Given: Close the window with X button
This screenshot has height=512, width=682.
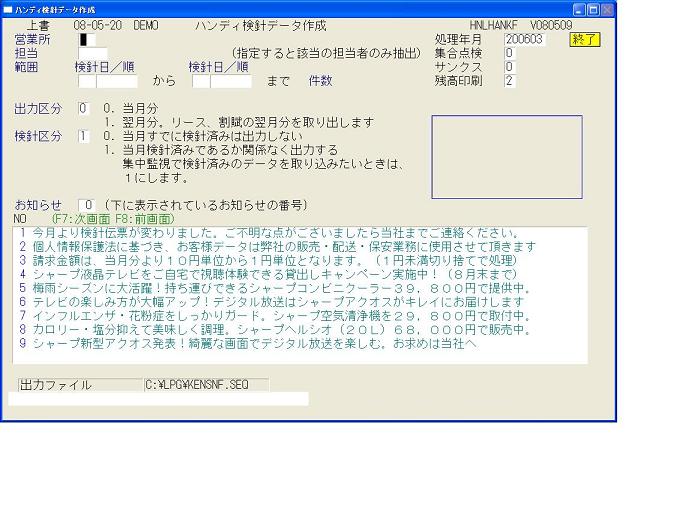Looking at the screenshot, I should [x=607, y=10].
